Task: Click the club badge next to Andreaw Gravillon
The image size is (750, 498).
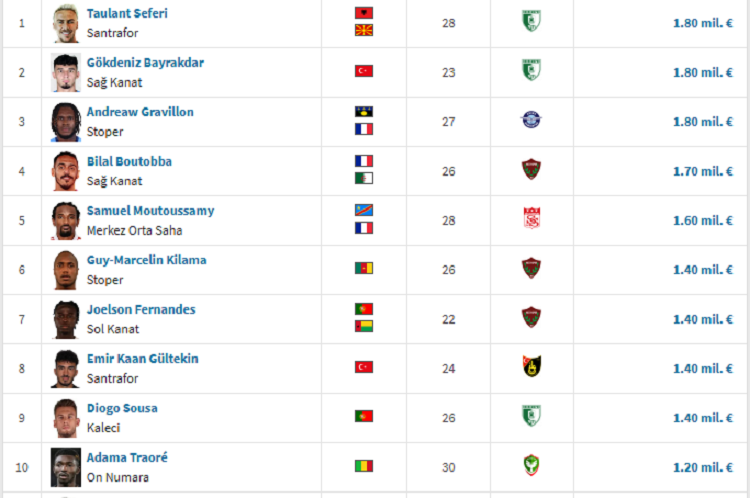Action: tap(531, 120)
